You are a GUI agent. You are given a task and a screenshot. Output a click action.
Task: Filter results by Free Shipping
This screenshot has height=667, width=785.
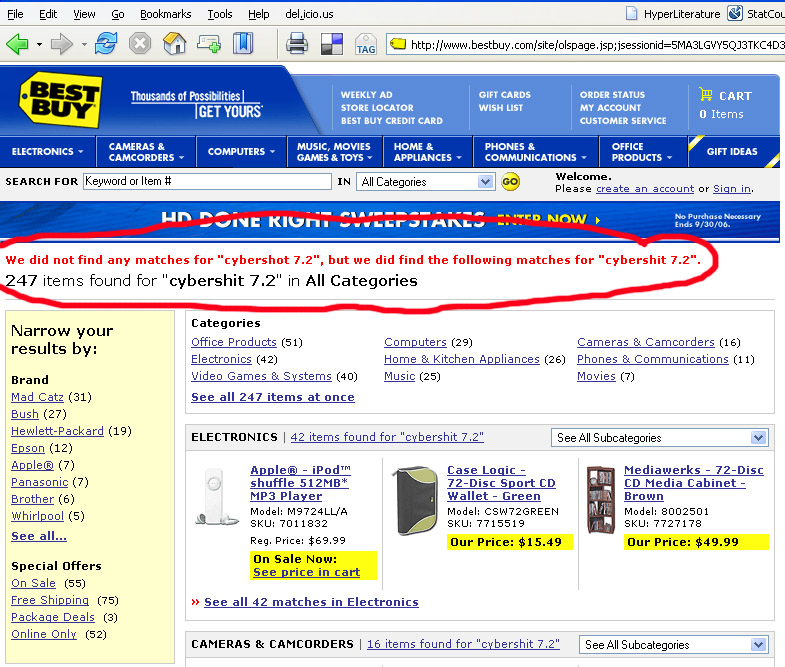(x=50, y=600)
